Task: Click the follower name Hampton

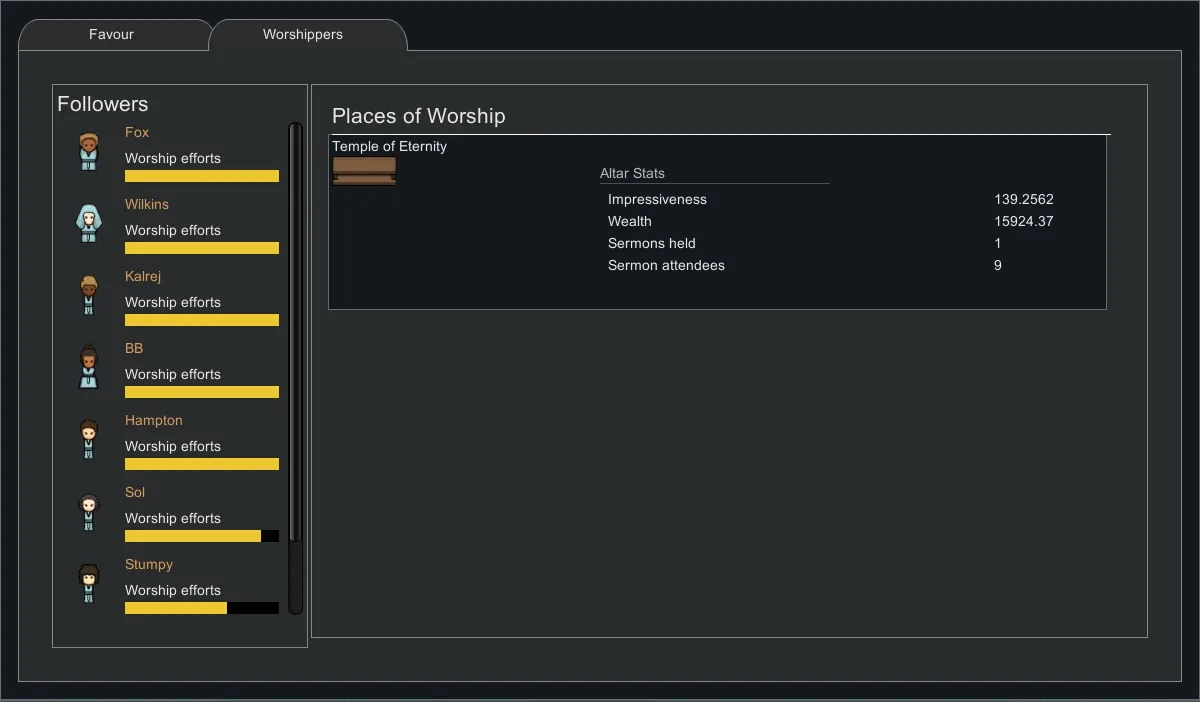Action: coord(154,420)
